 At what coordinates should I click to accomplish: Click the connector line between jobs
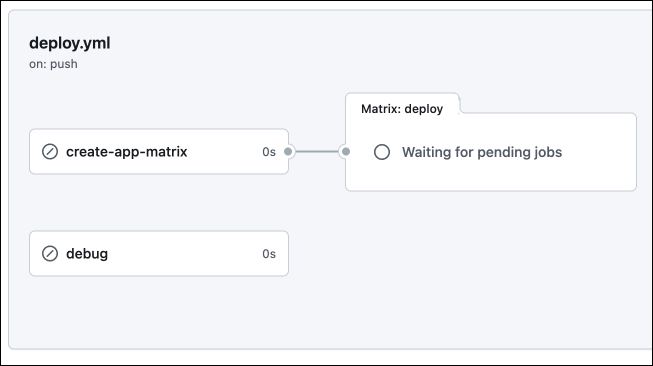[x=317, y=152]
